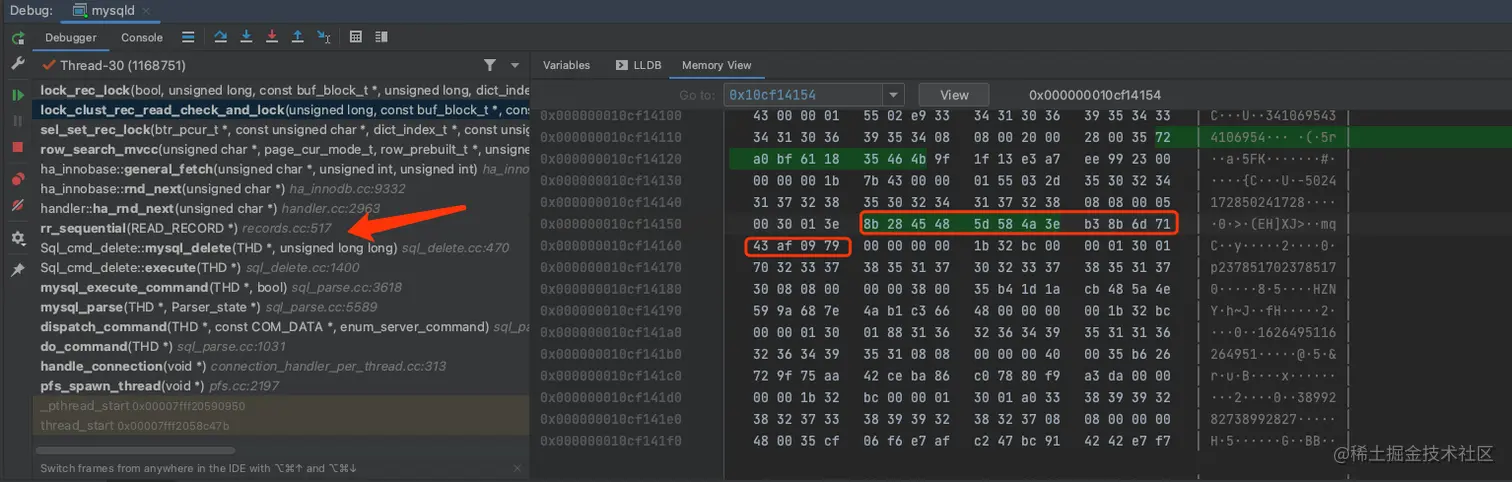Step into the function
The image size is (1512, 482).
pos(246,37)
